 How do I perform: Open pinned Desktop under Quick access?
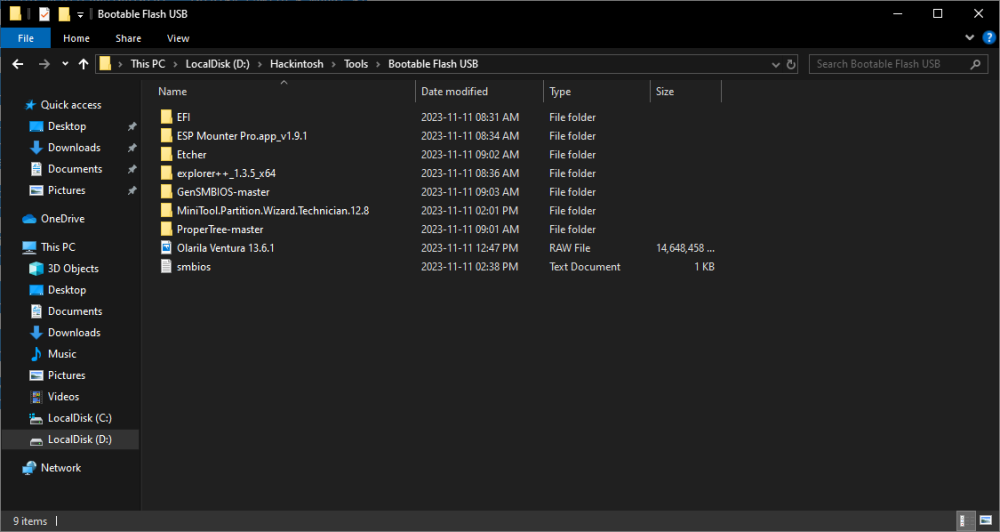click(66, 126)
